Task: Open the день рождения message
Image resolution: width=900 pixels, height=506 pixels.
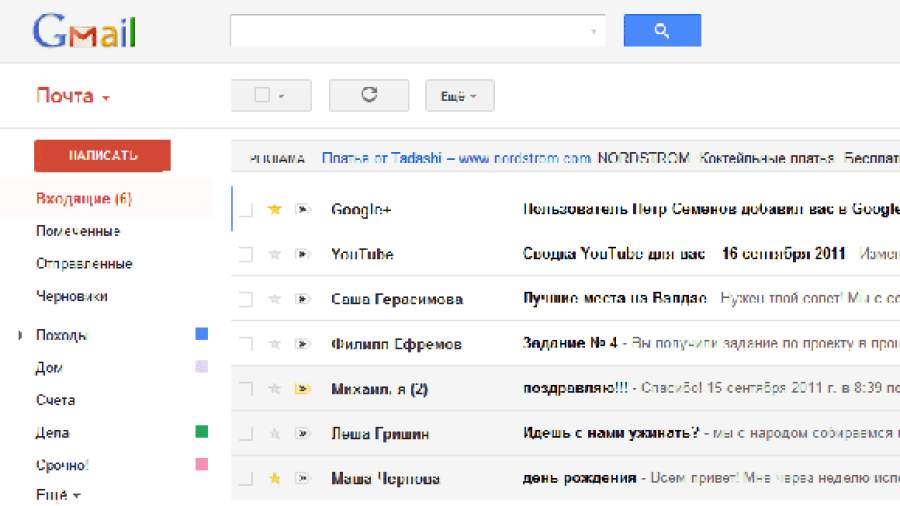Action: (x=579, y=477)
